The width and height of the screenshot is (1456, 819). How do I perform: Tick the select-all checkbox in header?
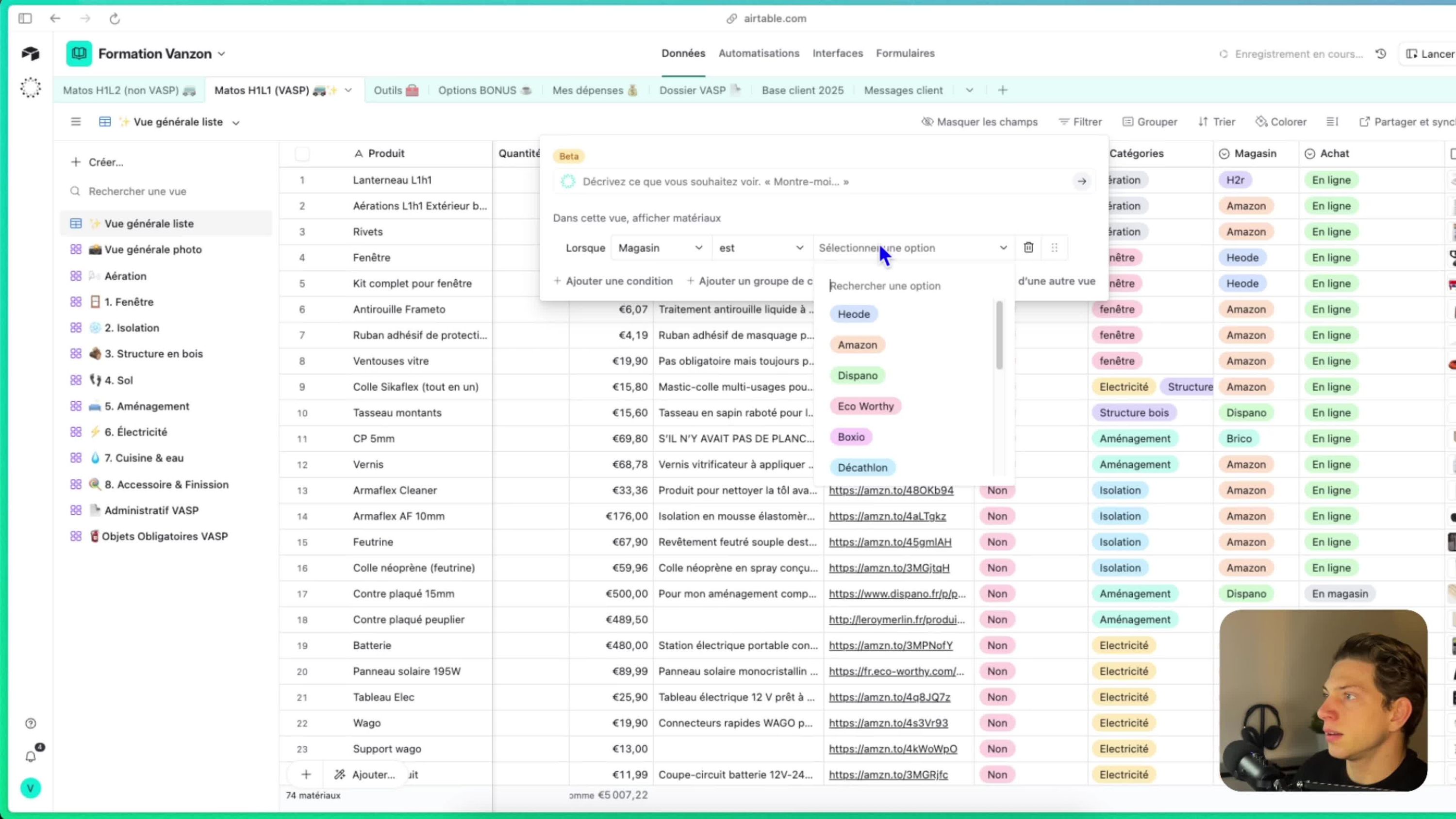click(302, 154)
